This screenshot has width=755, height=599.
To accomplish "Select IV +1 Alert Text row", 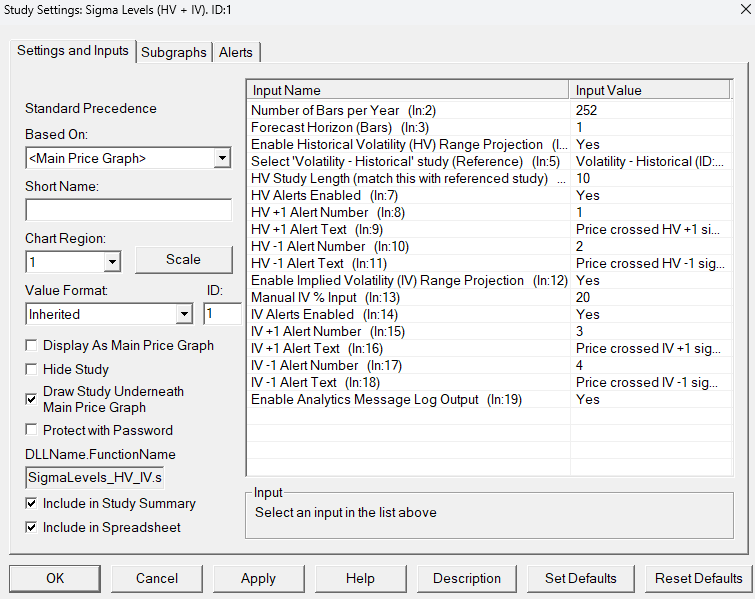I will click(490, 349).
